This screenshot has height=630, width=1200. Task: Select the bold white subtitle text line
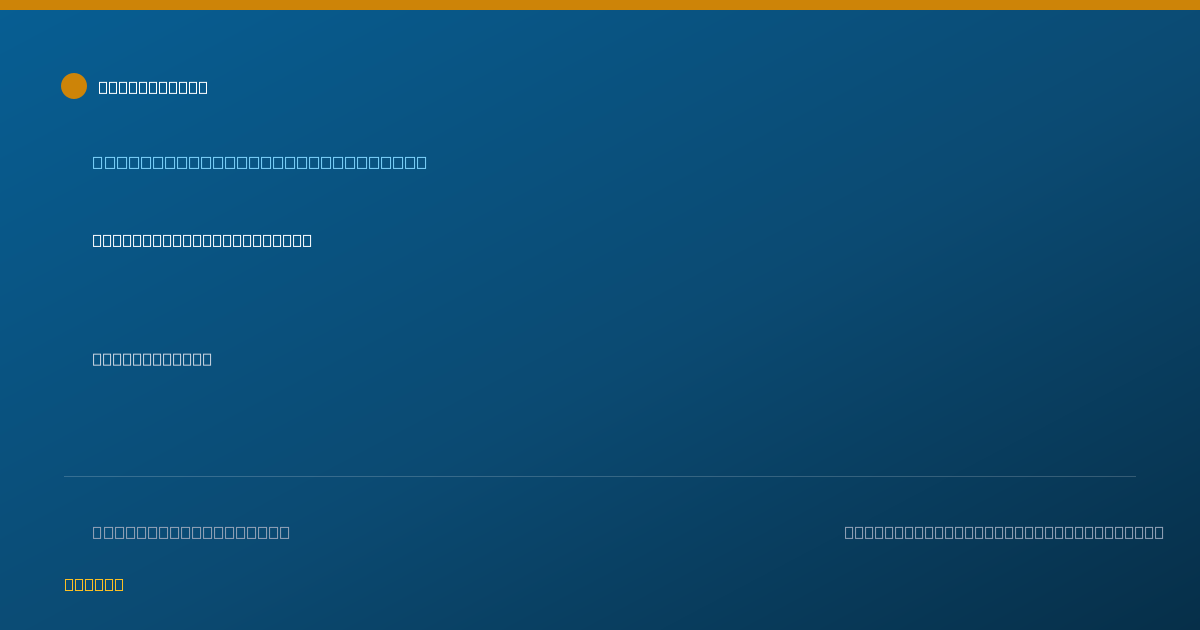(202, 240)
